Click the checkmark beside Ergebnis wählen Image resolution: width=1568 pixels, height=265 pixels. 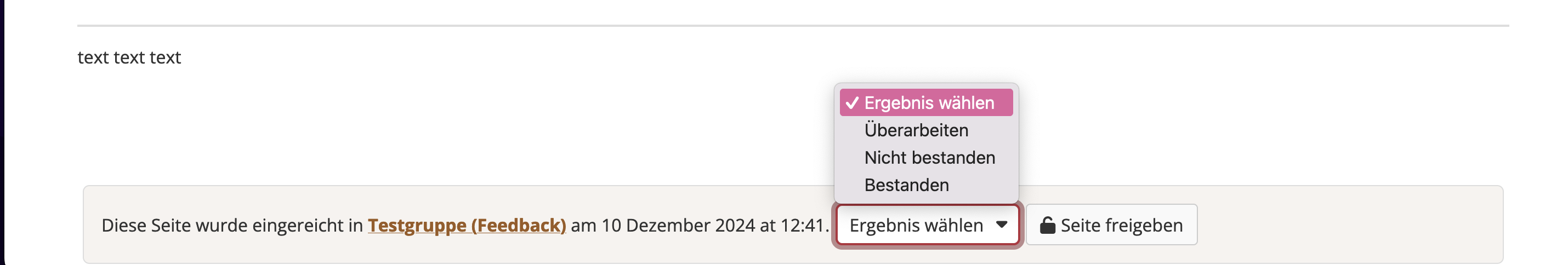[851, 103]
